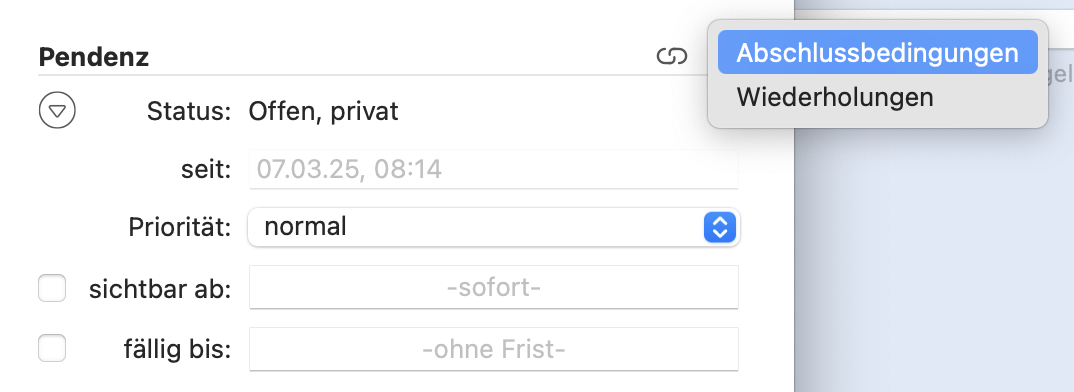Click the Pendenz section heading
This screenshot has width=1074, height=392.
94,57
